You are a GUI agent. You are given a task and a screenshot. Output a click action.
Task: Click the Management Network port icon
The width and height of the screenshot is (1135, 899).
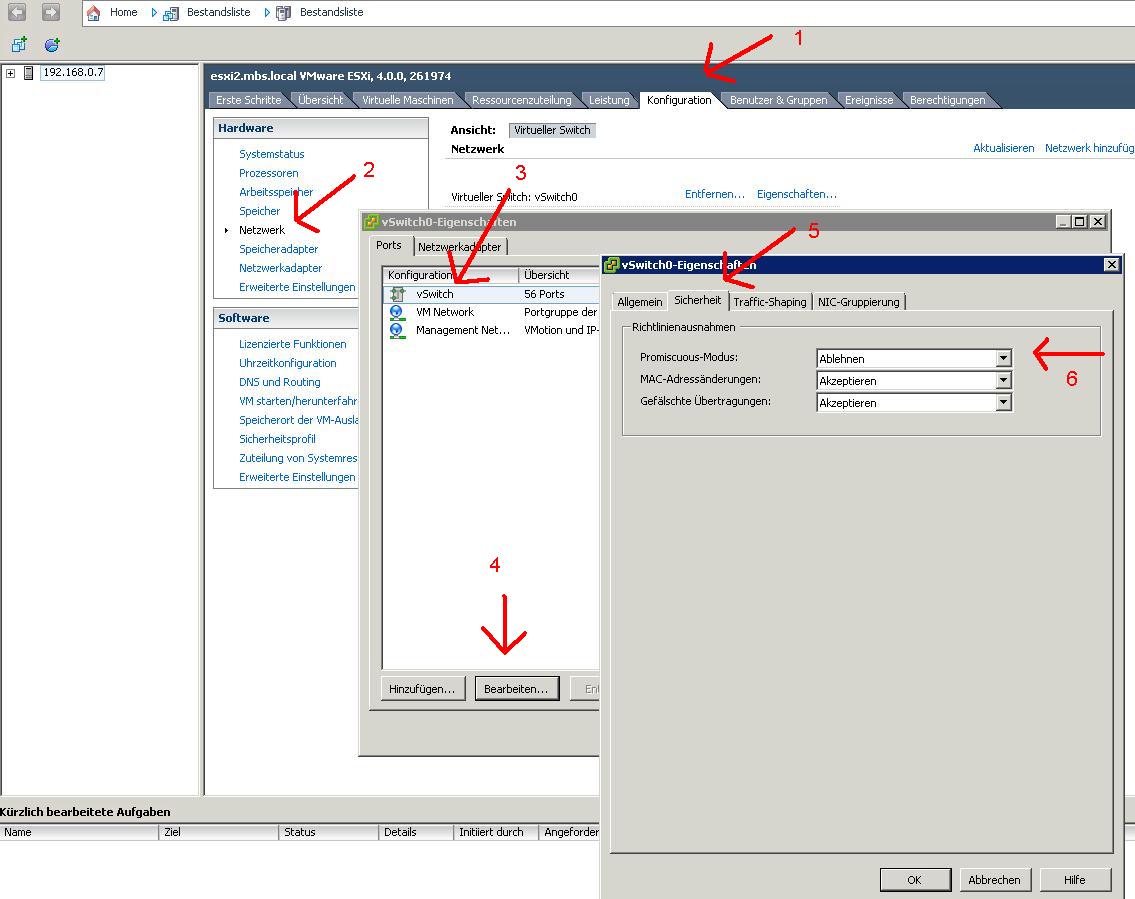[x=397, y=330]
